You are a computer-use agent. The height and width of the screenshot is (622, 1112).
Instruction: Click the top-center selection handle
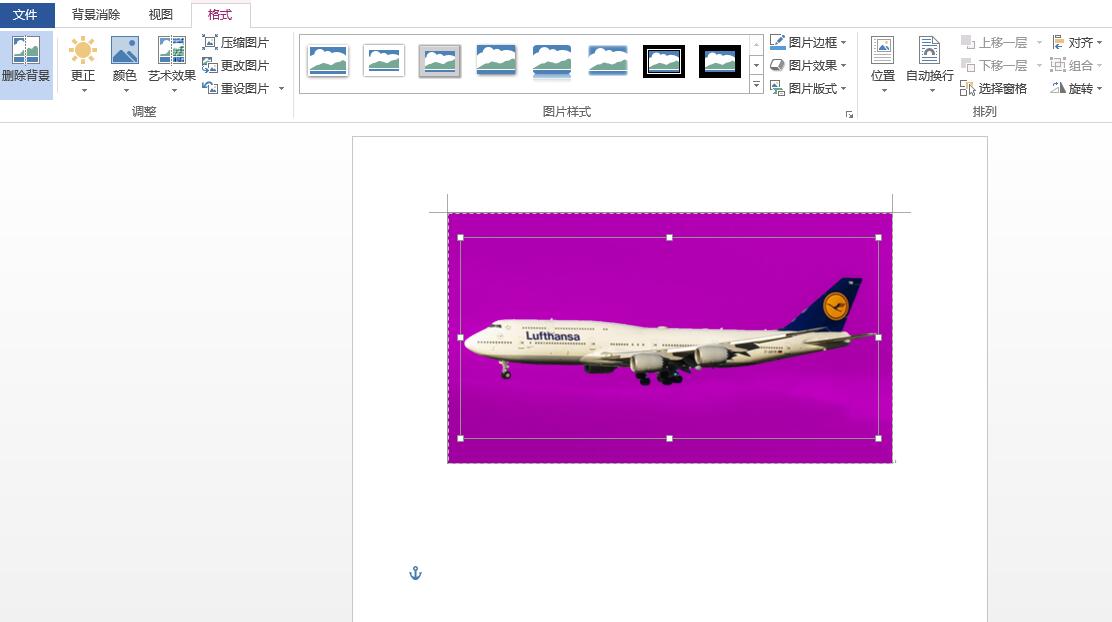click(669, 238)
